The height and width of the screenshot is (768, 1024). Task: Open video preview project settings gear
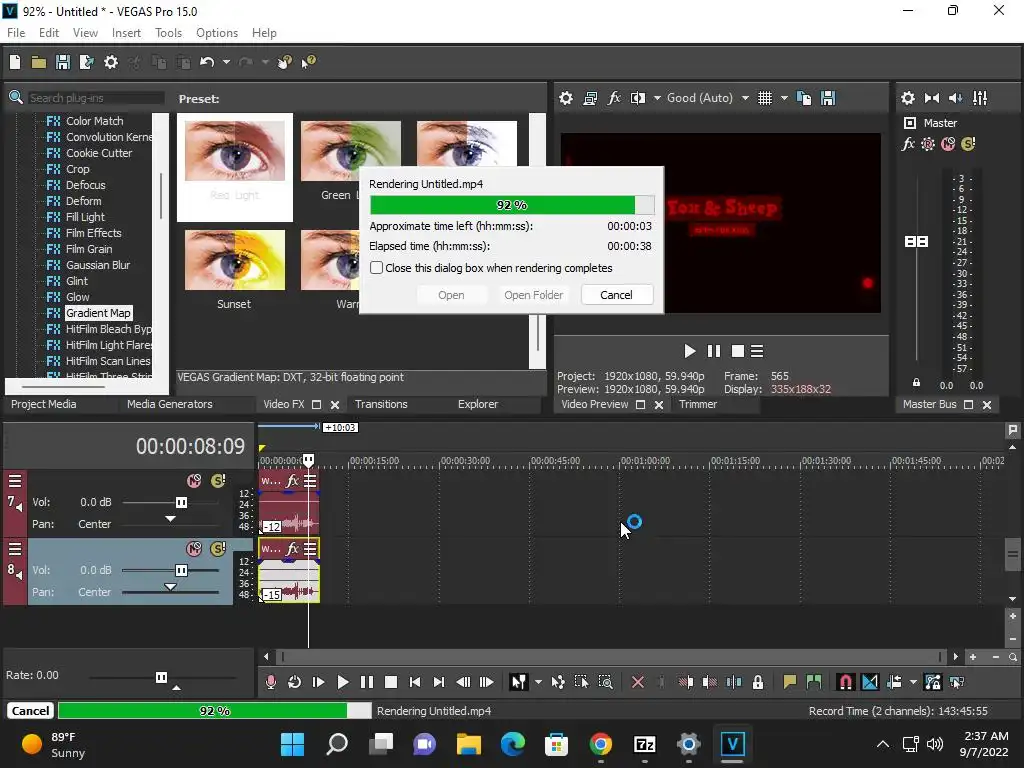point(566,98)
